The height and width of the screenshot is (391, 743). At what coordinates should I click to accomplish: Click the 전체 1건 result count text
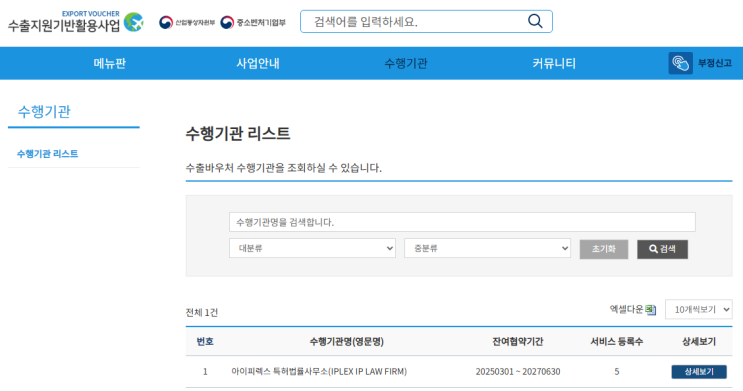coord(202,312)
